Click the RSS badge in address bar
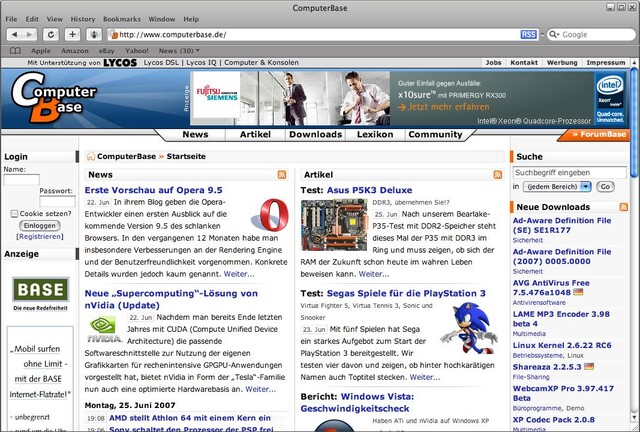Image resolution: width=640 pixels, height=432 pixels. [528, 35]
